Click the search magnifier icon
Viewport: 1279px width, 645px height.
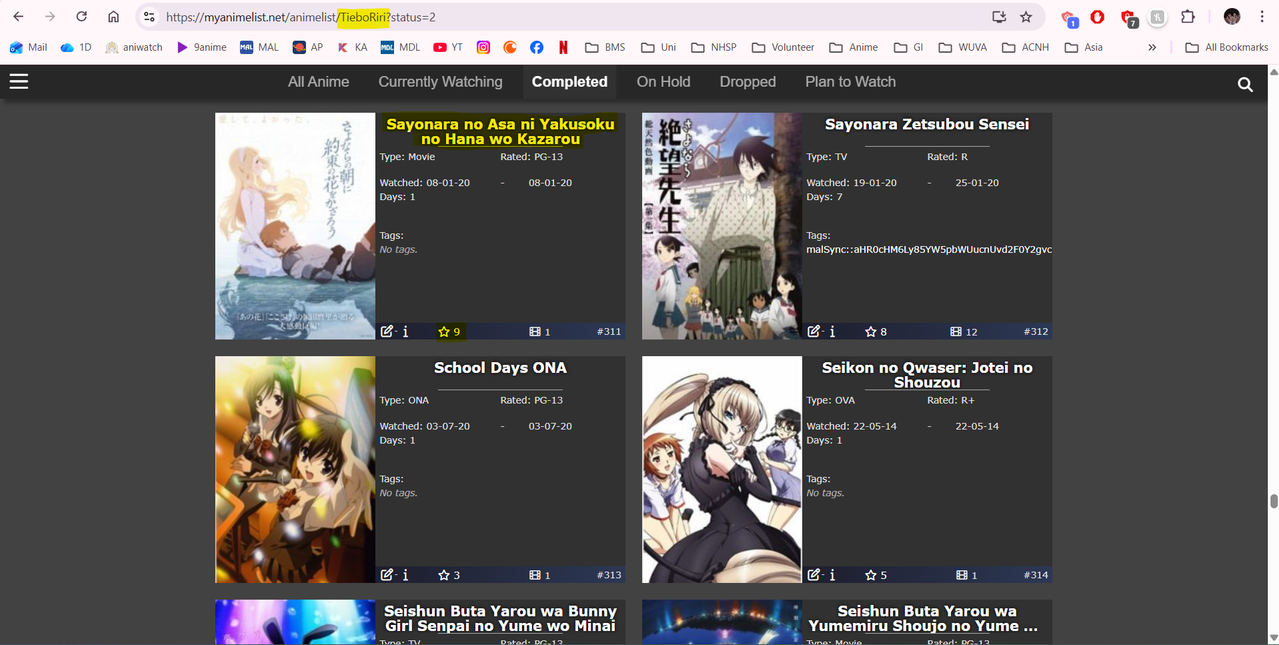pyautogui.click(x=1245, y=85)
